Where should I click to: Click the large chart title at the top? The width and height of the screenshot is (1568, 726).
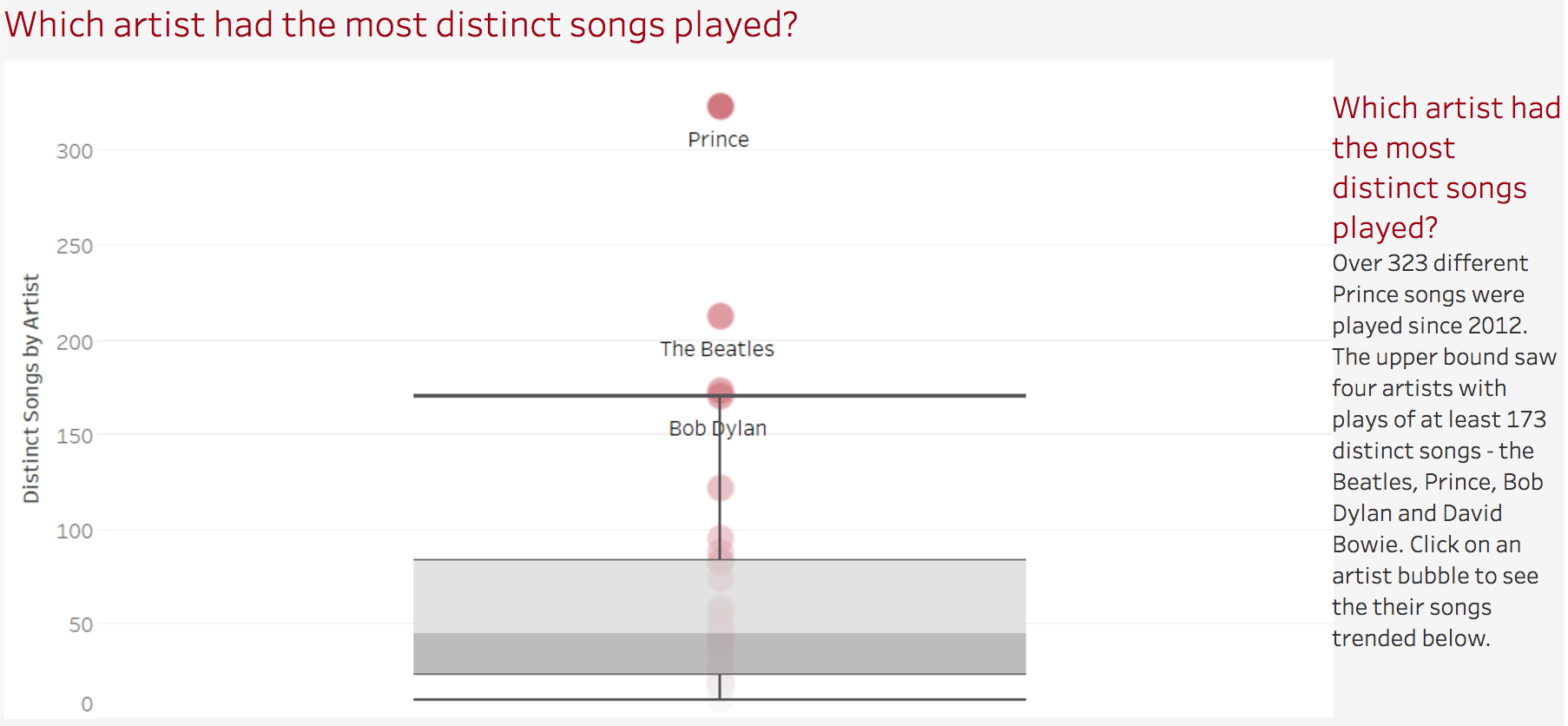401,24
